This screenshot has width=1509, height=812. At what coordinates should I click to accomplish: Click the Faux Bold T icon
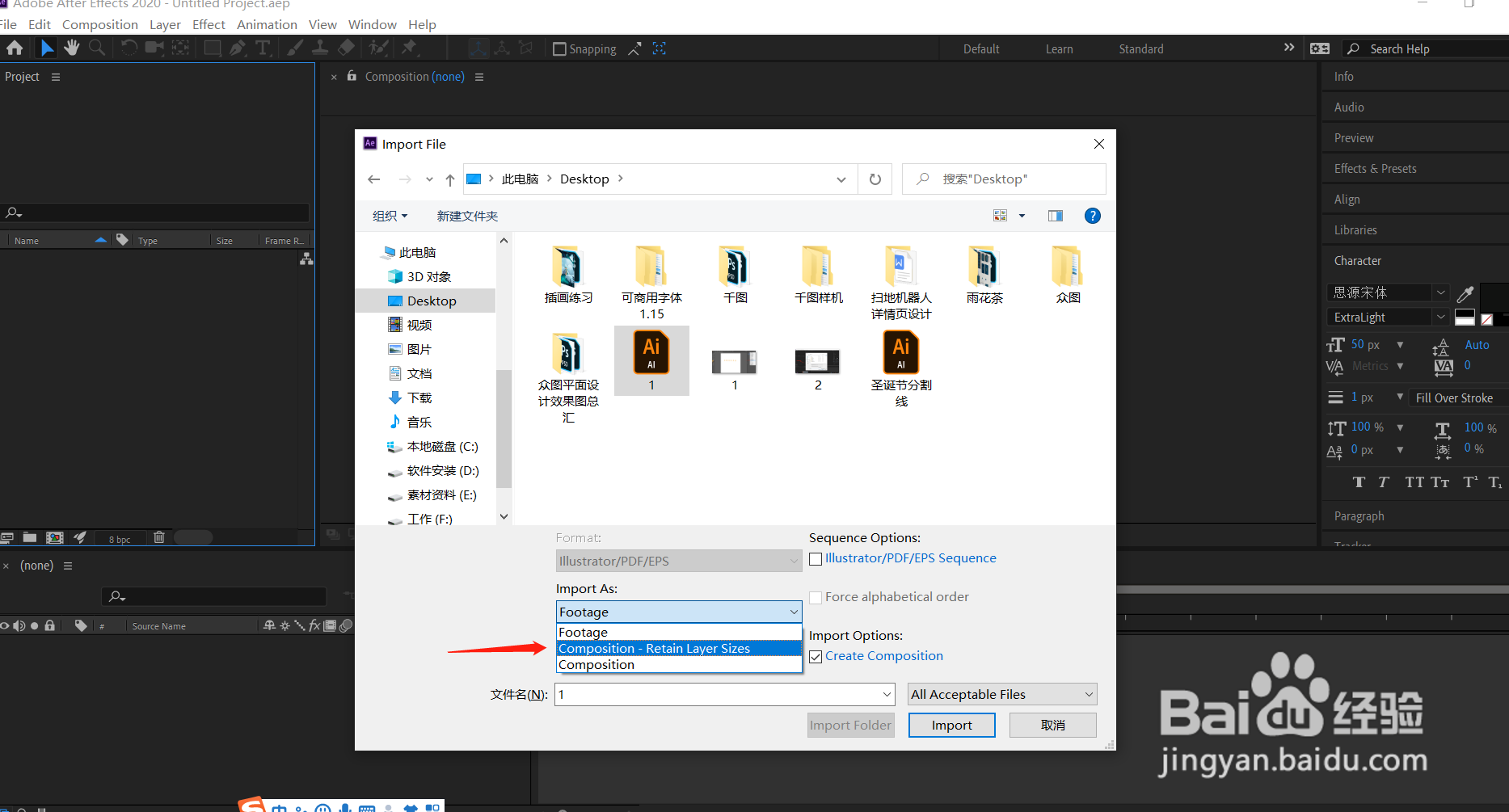1359,482
